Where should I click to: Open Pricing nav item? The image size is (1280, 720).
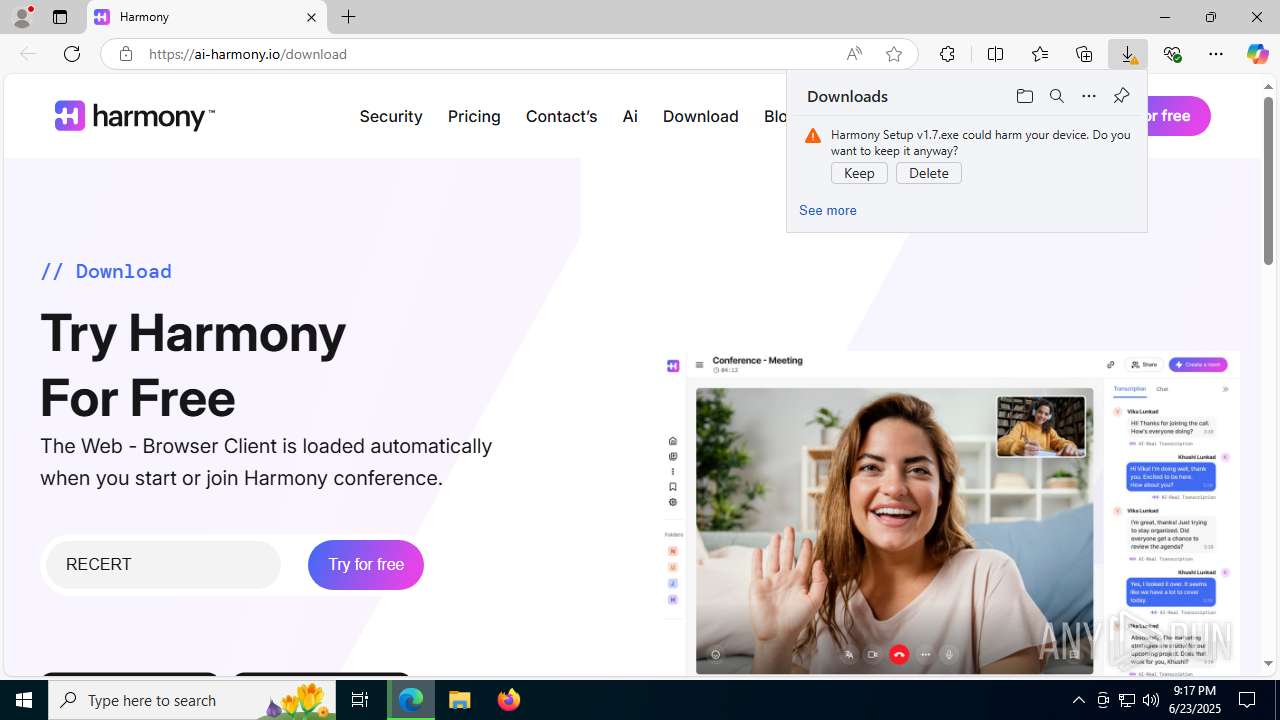coord(474,116)
